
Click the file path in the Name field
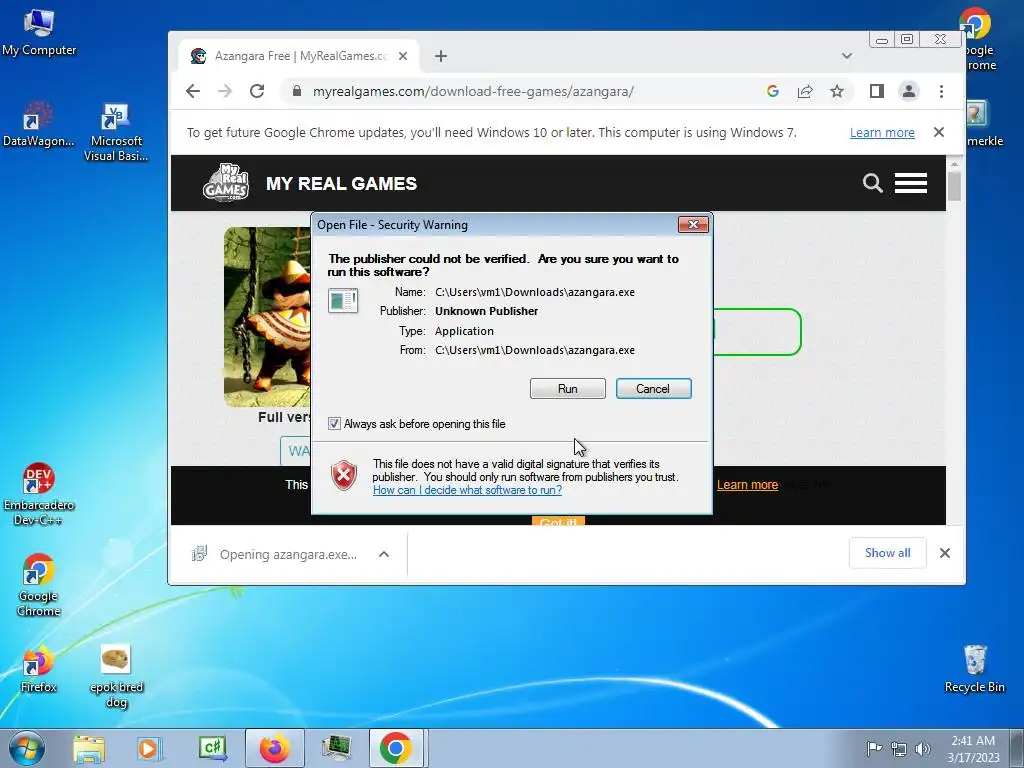[x=535, y=292]
